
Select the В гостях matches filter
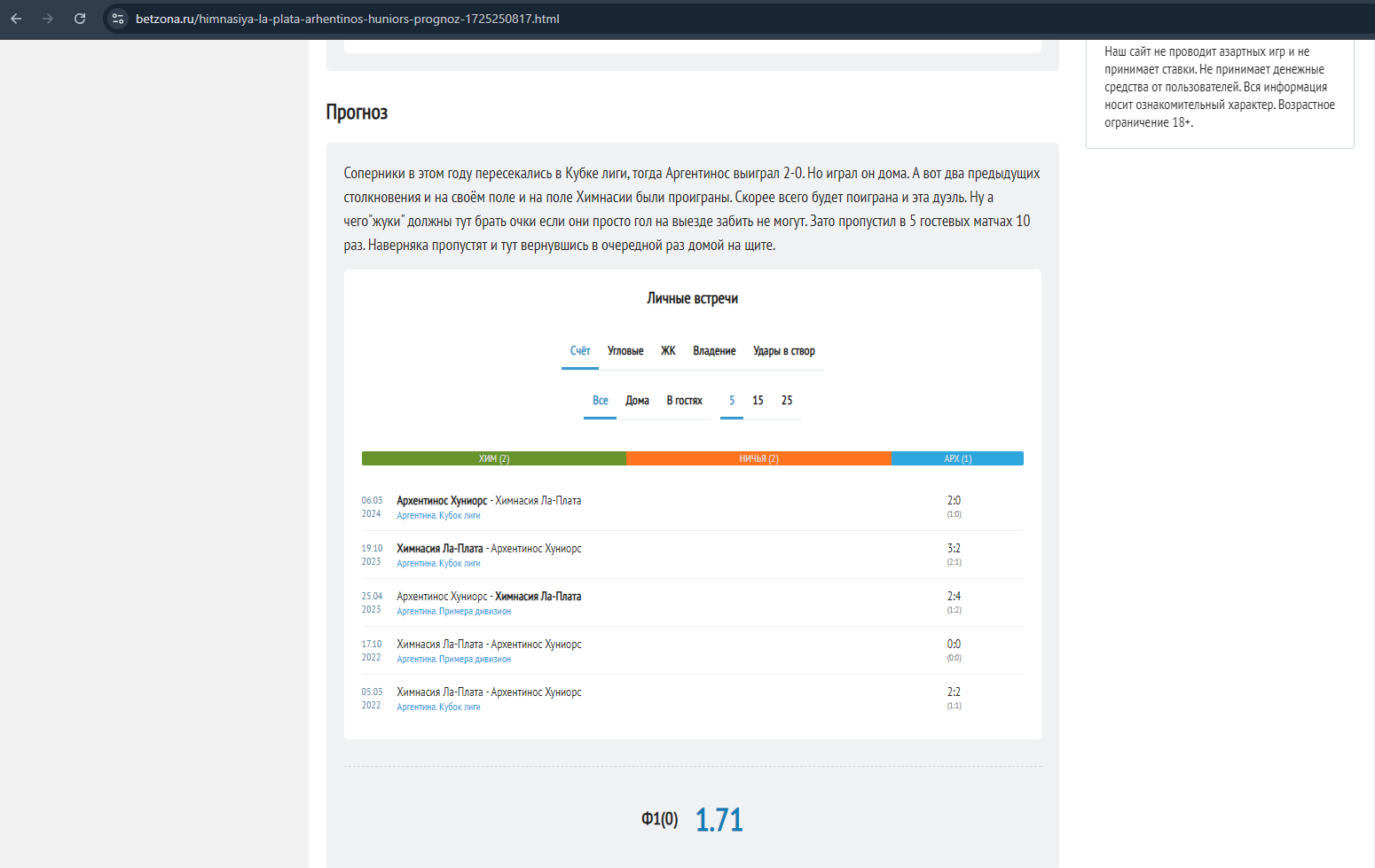(684, 401)
